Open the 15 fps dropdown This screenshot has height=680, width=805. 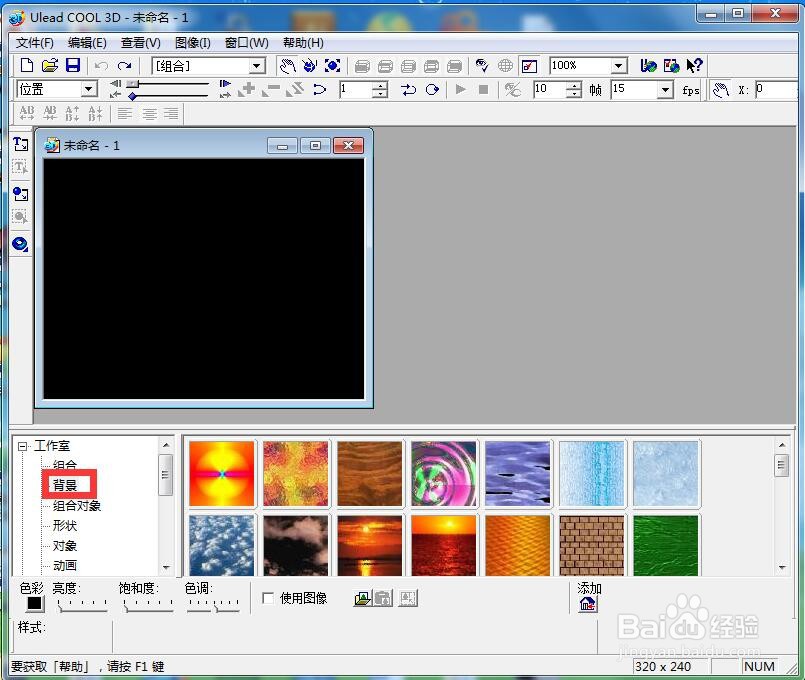pyautogui.click(x=665, y=90)
